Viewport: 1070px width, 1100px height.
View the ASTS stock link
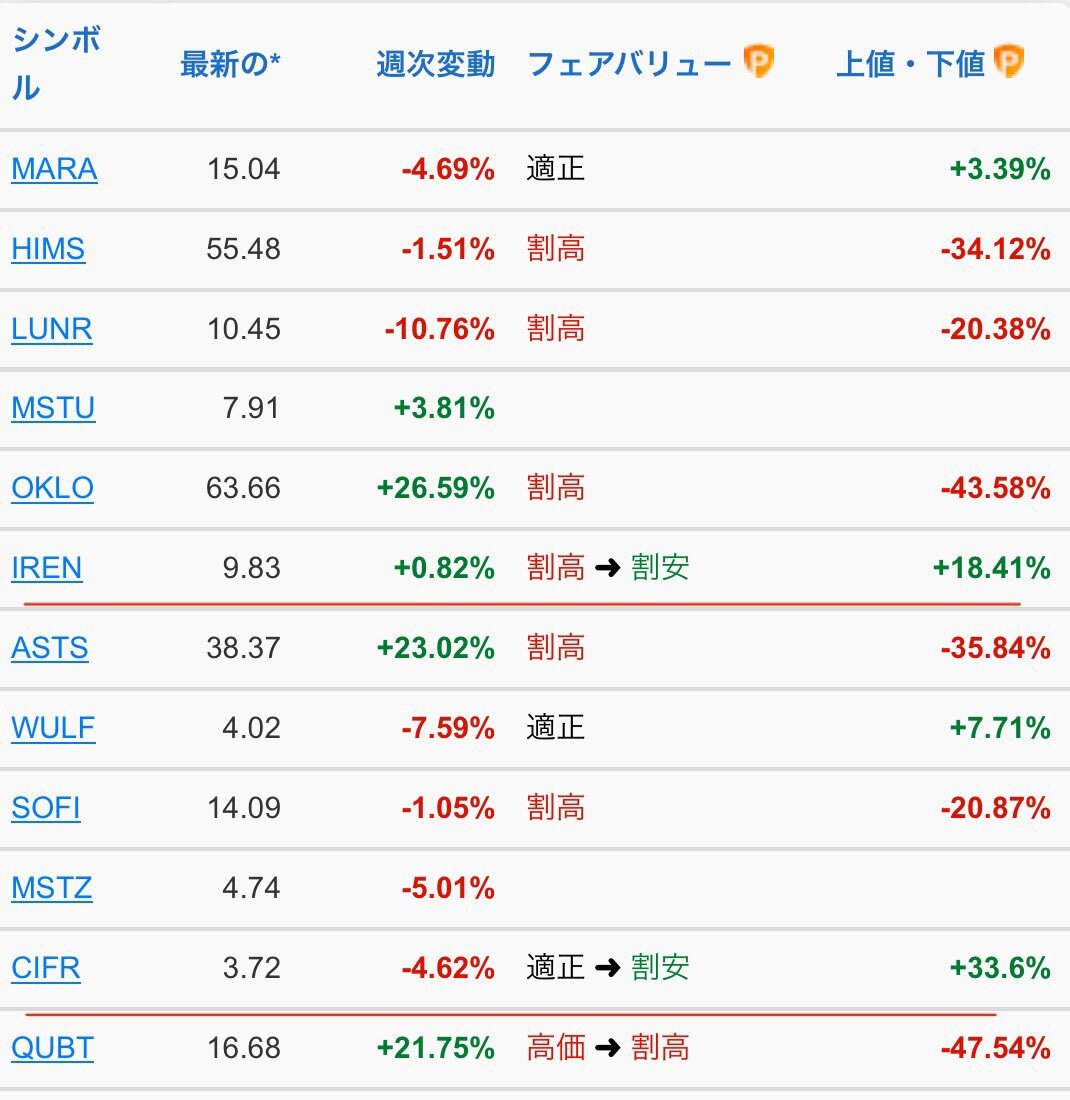pos(50,648)
